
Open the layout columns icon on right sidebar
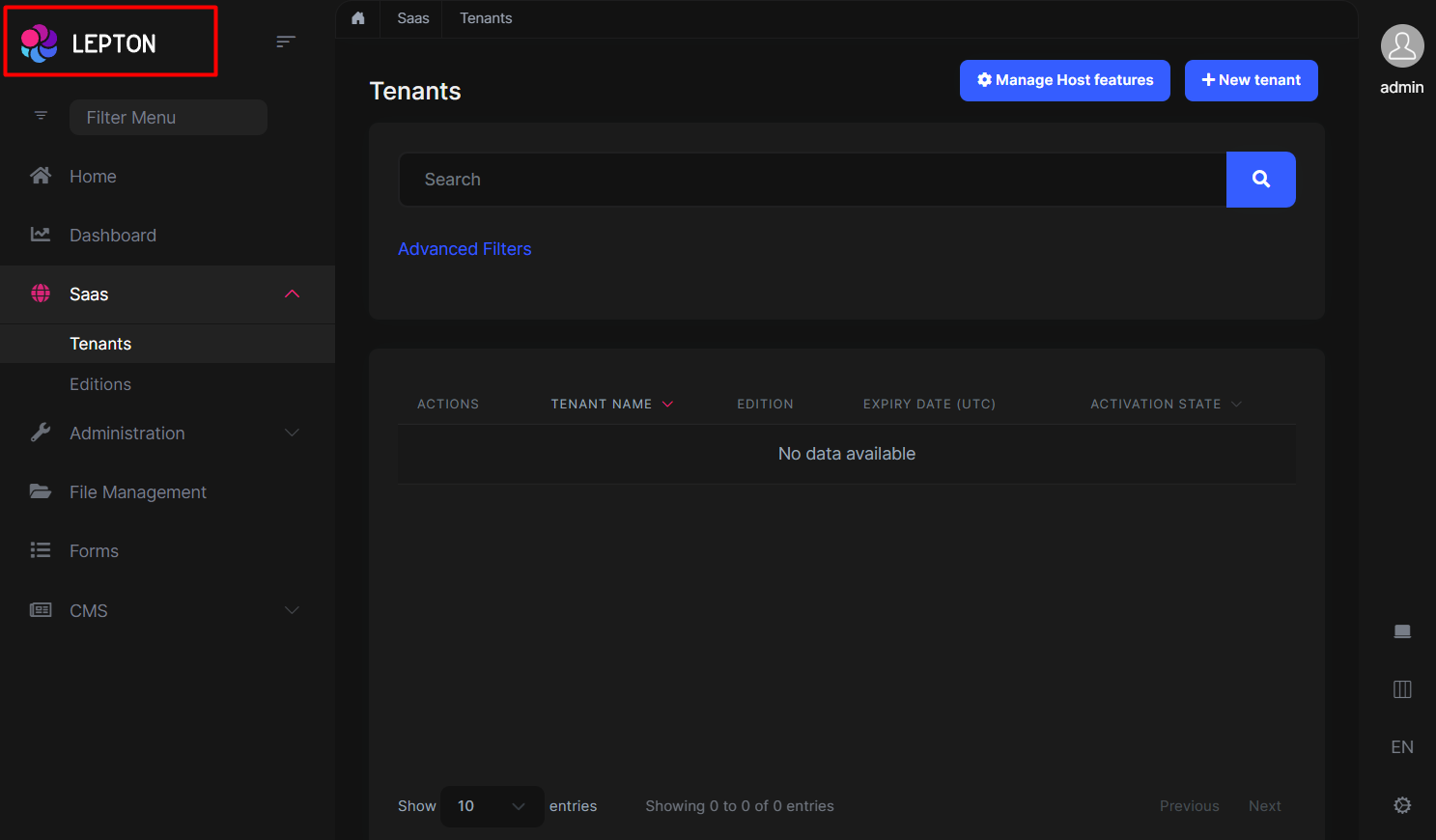1402,688
